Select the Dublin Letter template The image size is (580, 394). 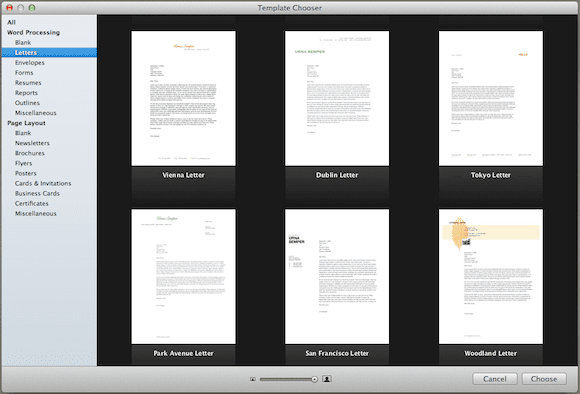(337, 98)
